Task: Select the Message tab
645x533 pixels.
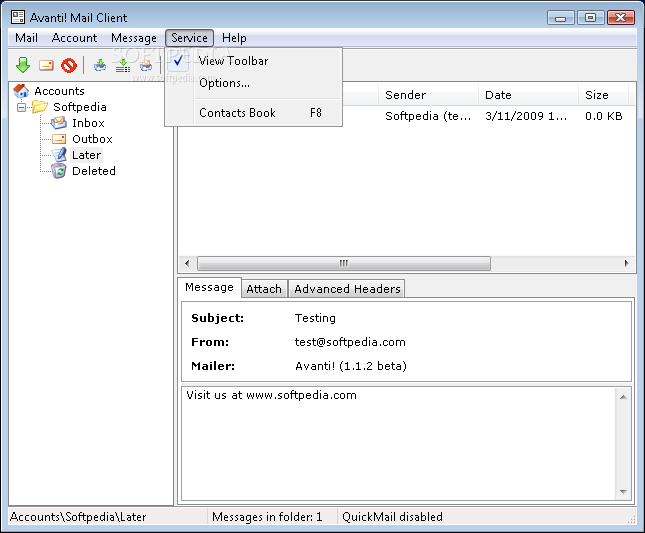Action: 209,287
